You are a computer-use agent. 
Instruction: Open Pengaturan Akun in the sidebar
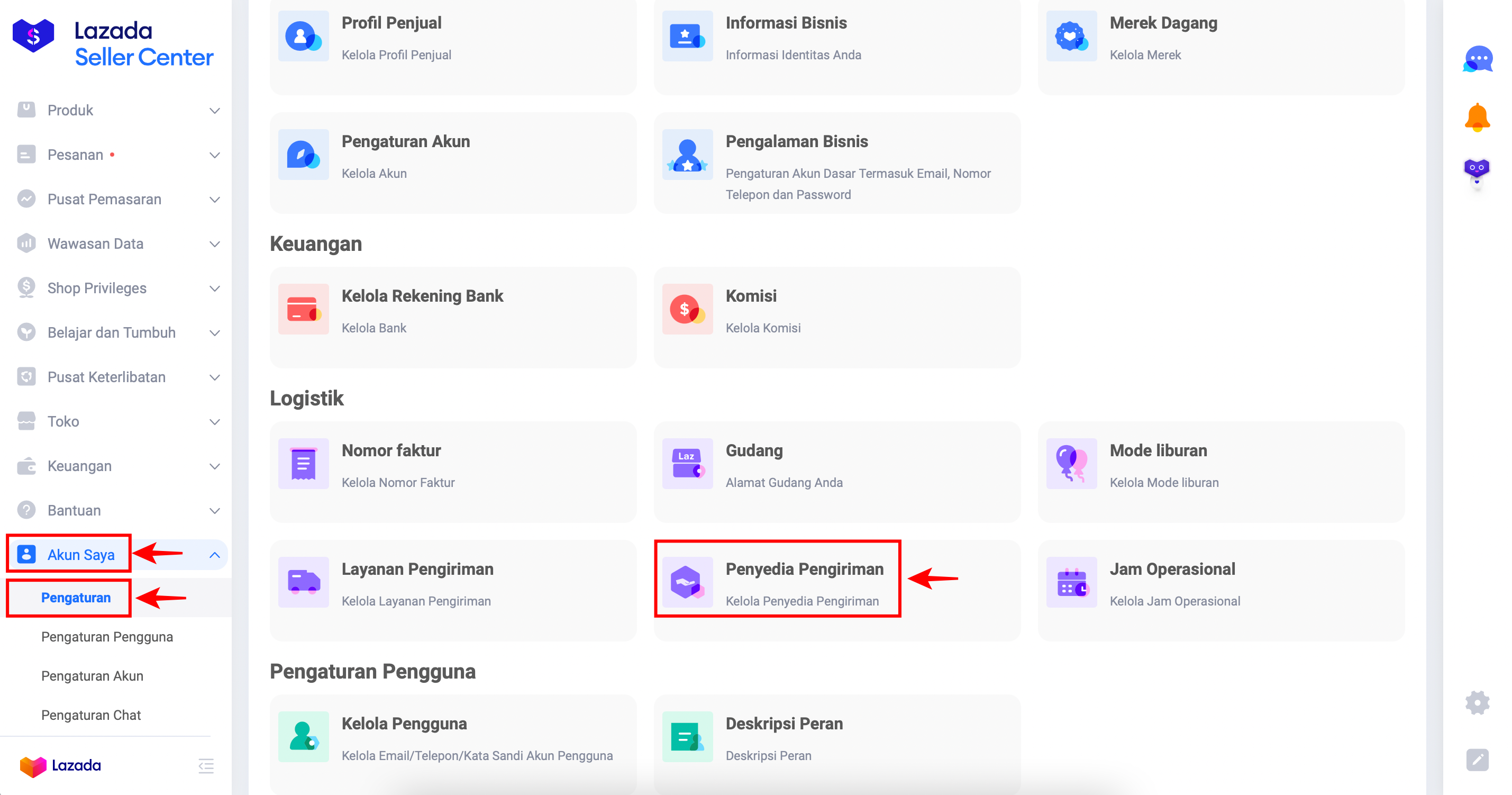(92, 676)
